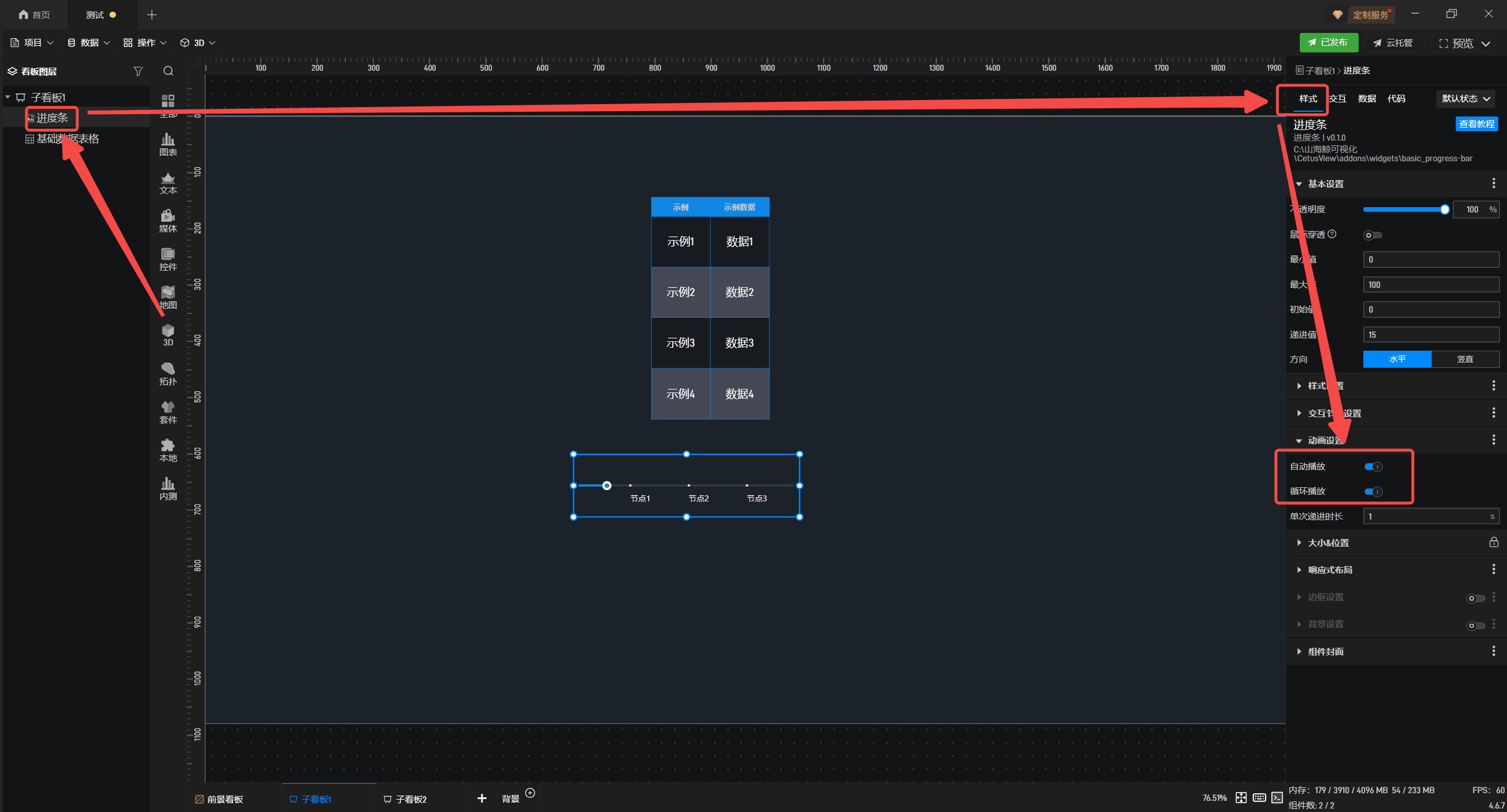The height and width of the screenshot is (812, 1507).
Task: Click the 大小&位置 lock icon
Action: (1493, 543)
